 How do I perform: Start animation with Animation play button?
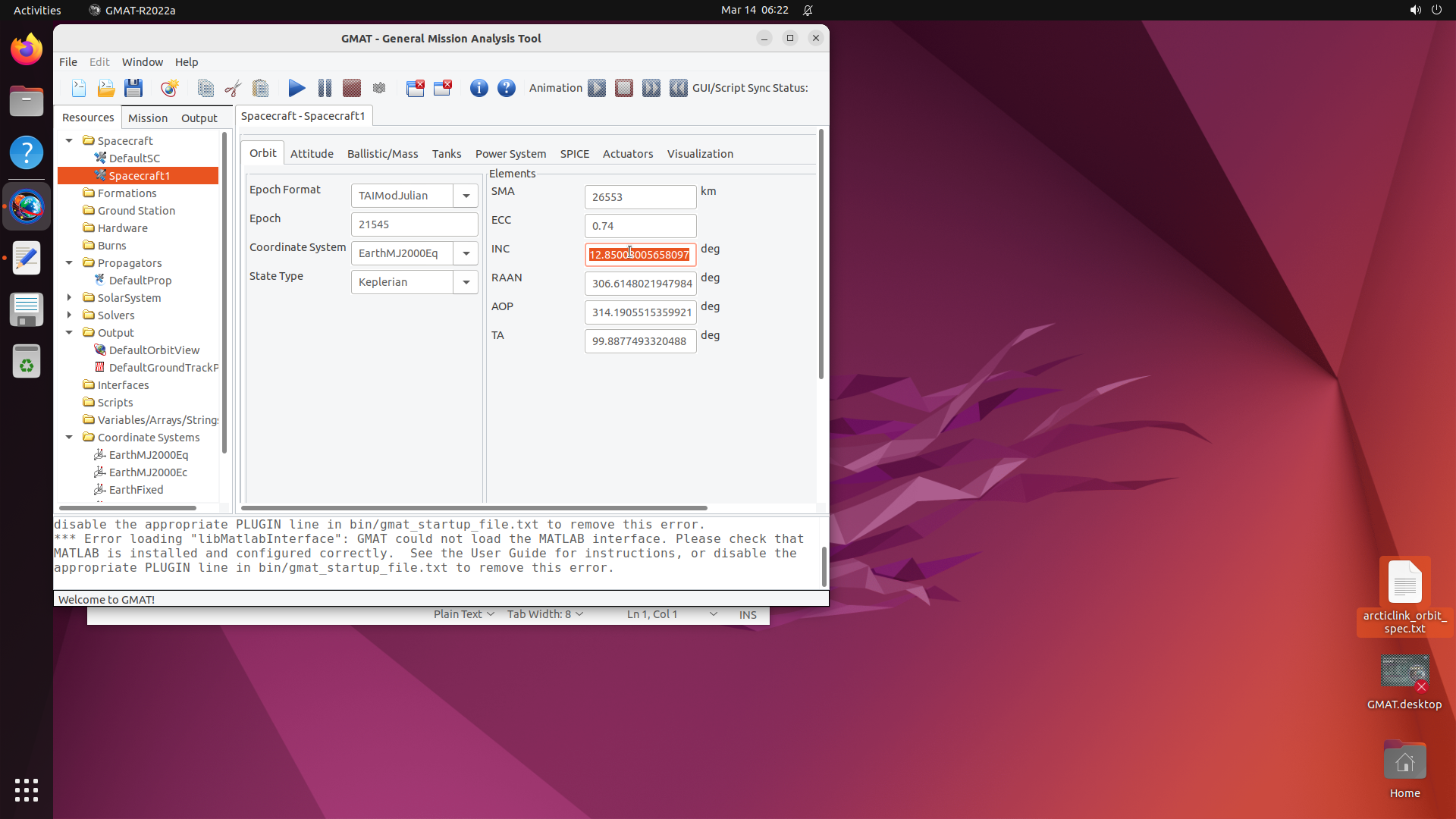point(597,88)
